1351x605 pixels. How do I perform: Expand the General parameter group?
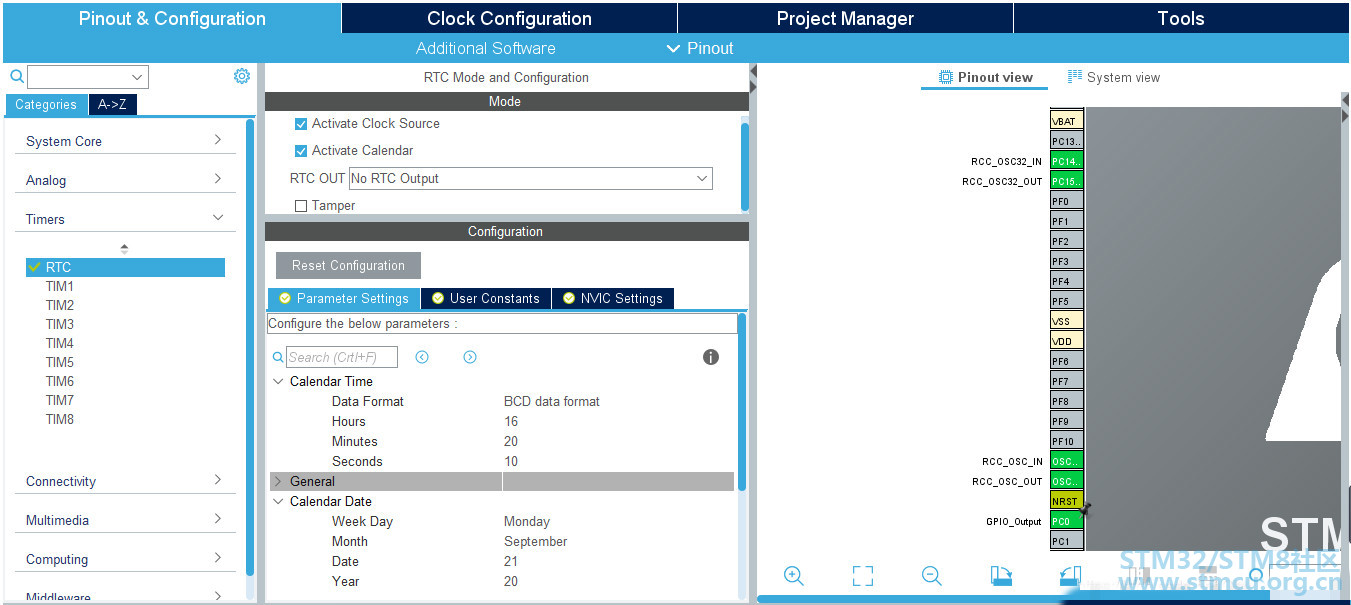(278, 481)
